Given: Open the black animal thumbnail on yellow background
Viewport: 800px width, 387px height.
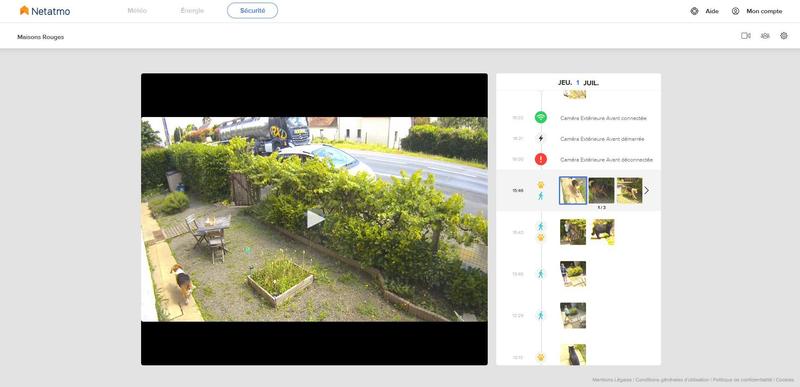Looking at the screenshot, I should point(603,232).
